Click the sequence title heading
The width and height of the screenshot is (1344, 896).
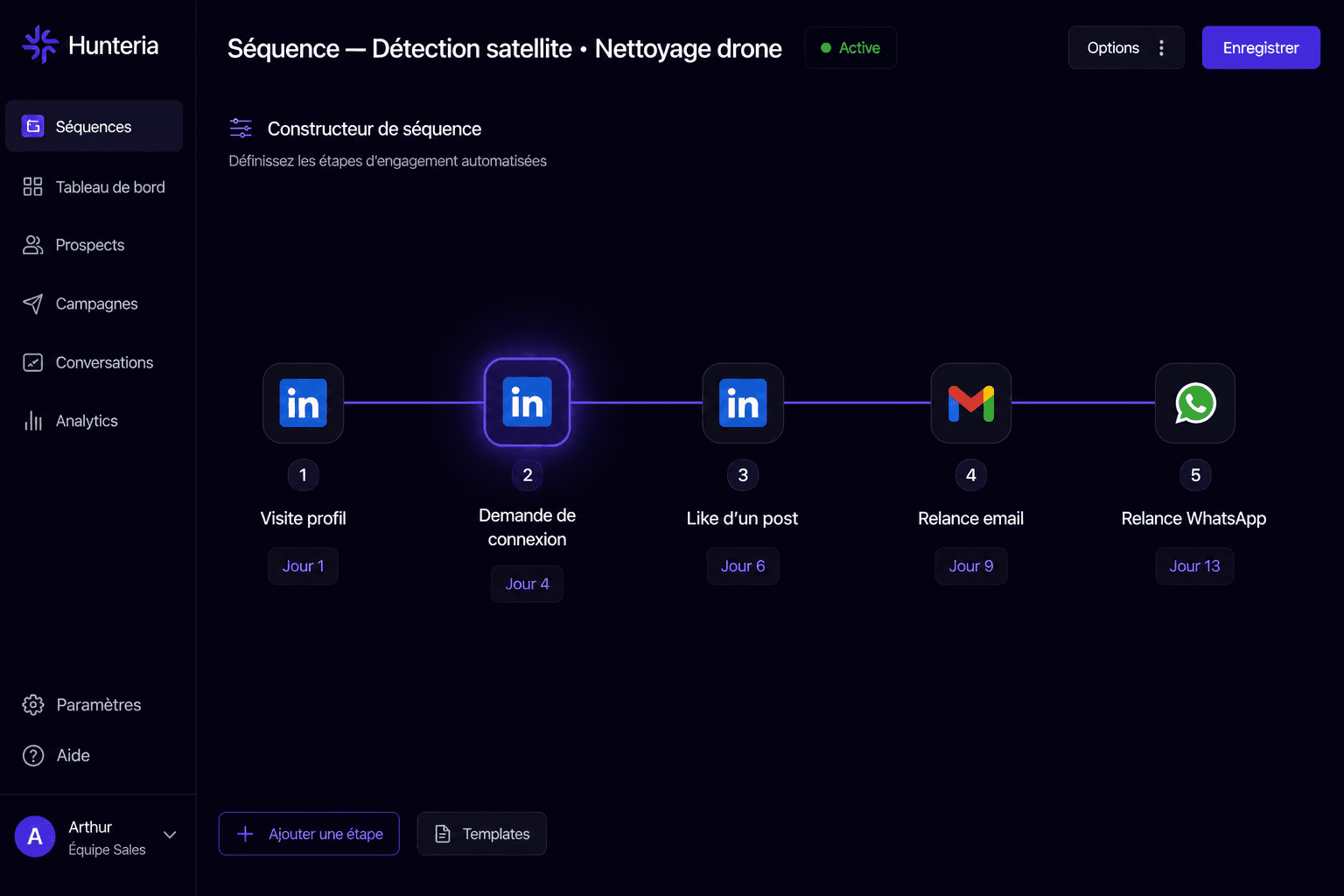[x=505, y=48]
